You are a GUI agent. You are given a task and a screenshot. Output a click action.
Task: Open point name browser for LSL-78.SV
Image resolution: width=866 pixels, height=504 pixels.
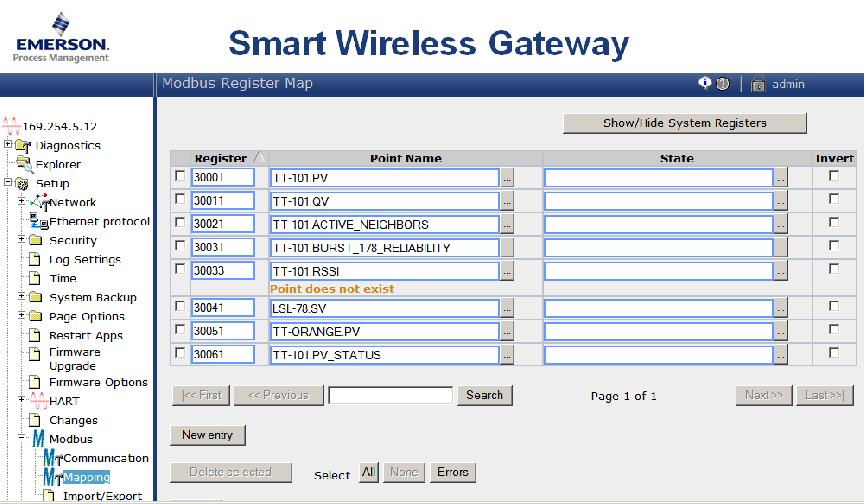pos(507,309)
